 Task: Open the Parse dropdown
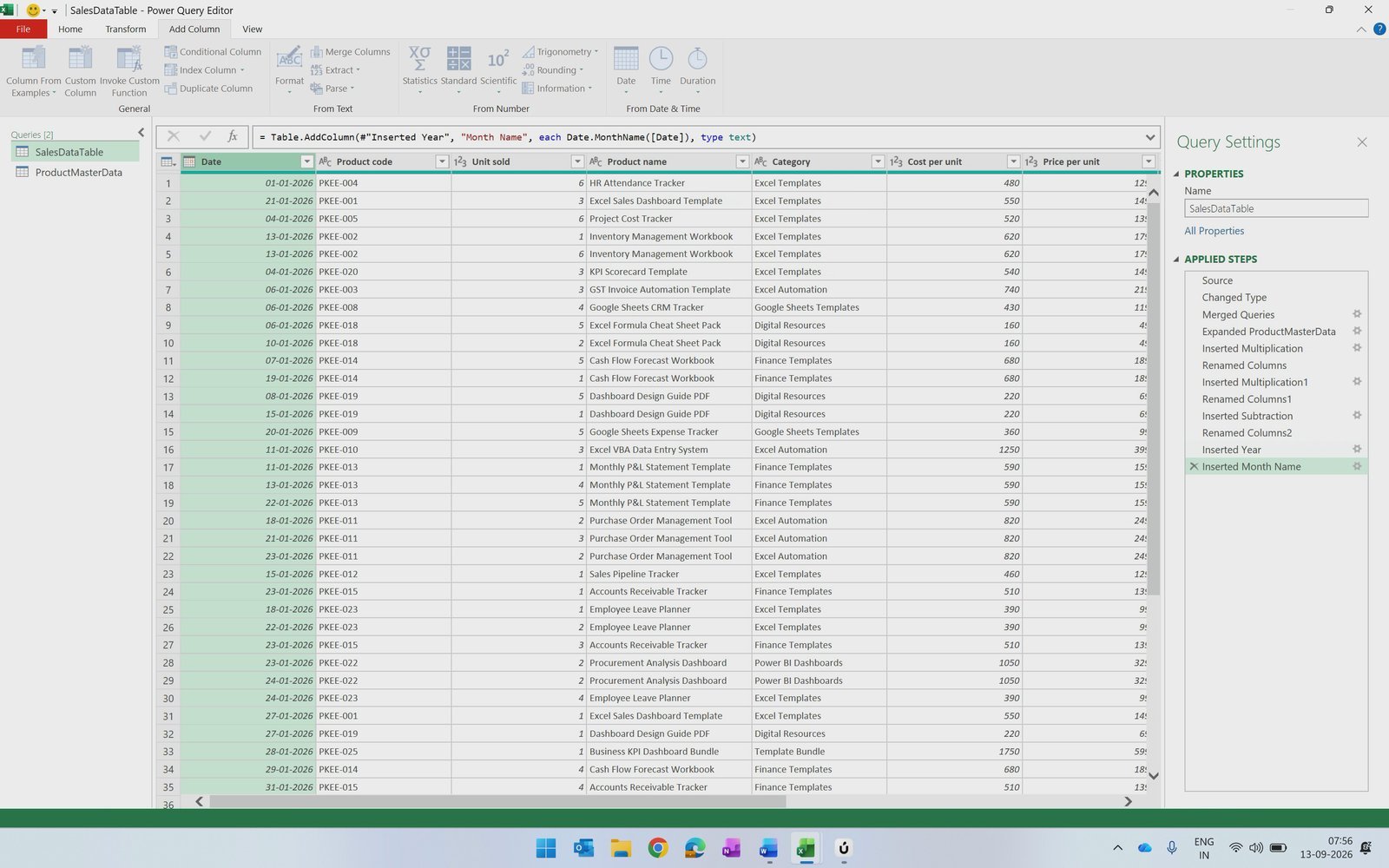[x=332, y=89]
